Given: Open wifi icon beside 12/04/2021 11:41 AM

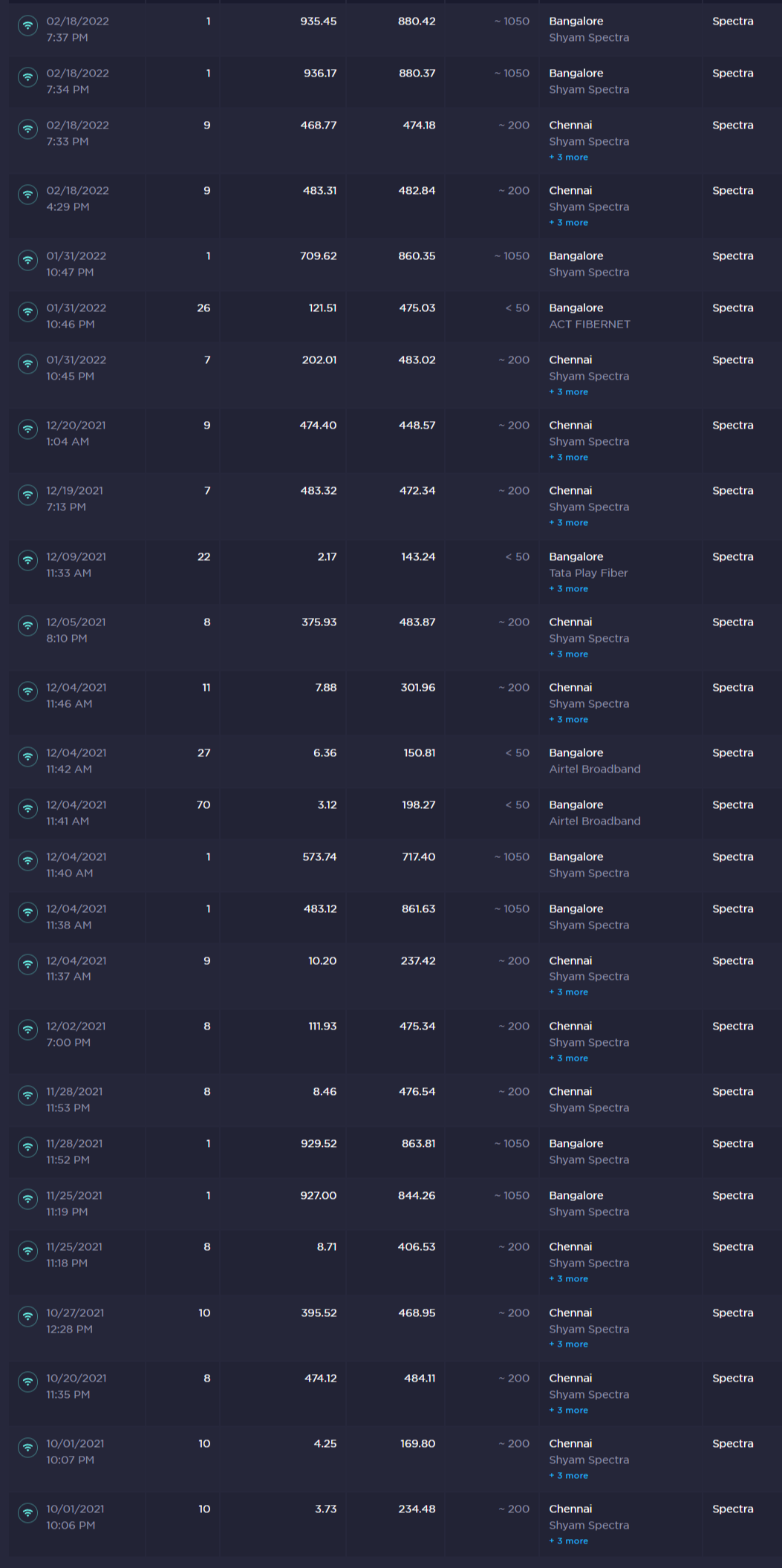Looking at the screenshot, I should point(28,809).
